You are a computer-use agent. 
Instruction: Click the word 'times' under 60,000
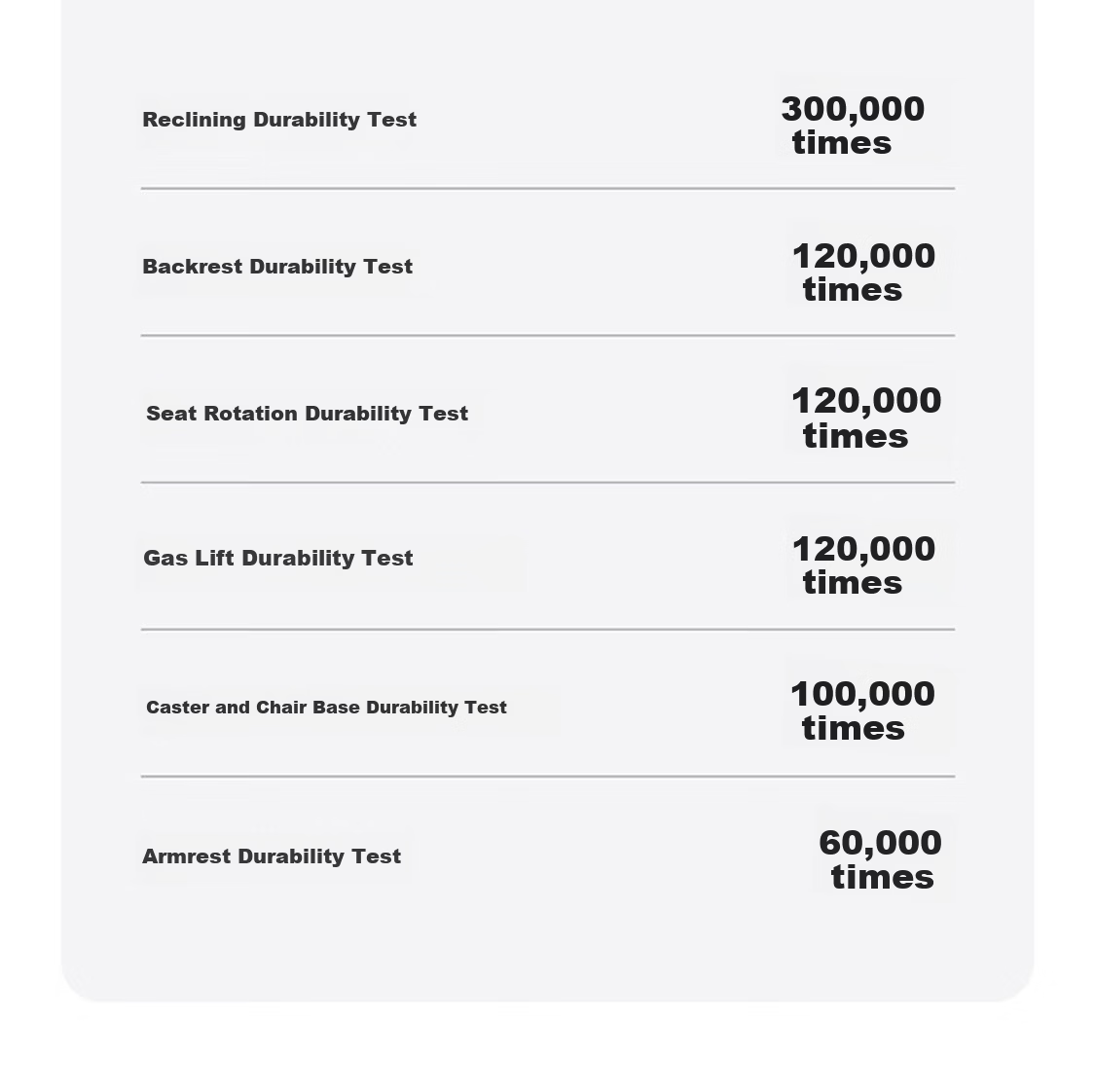pos(882,878)
